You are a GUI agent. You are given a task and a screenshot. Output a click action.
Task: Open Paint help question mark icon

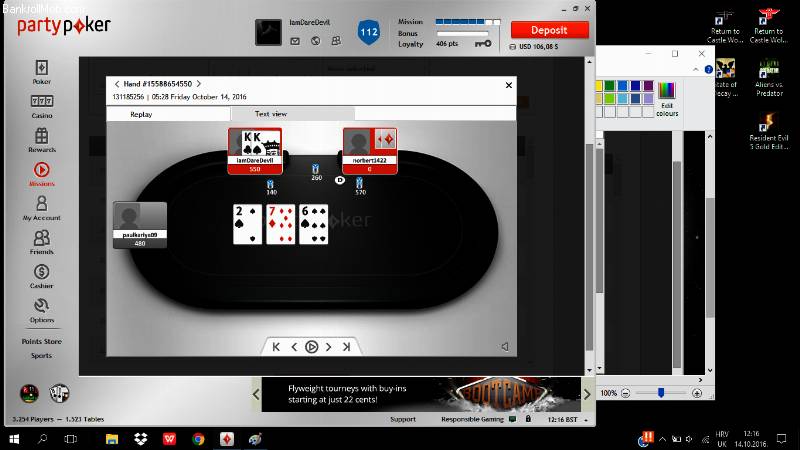pyautogui.click(x=709, y=69)
